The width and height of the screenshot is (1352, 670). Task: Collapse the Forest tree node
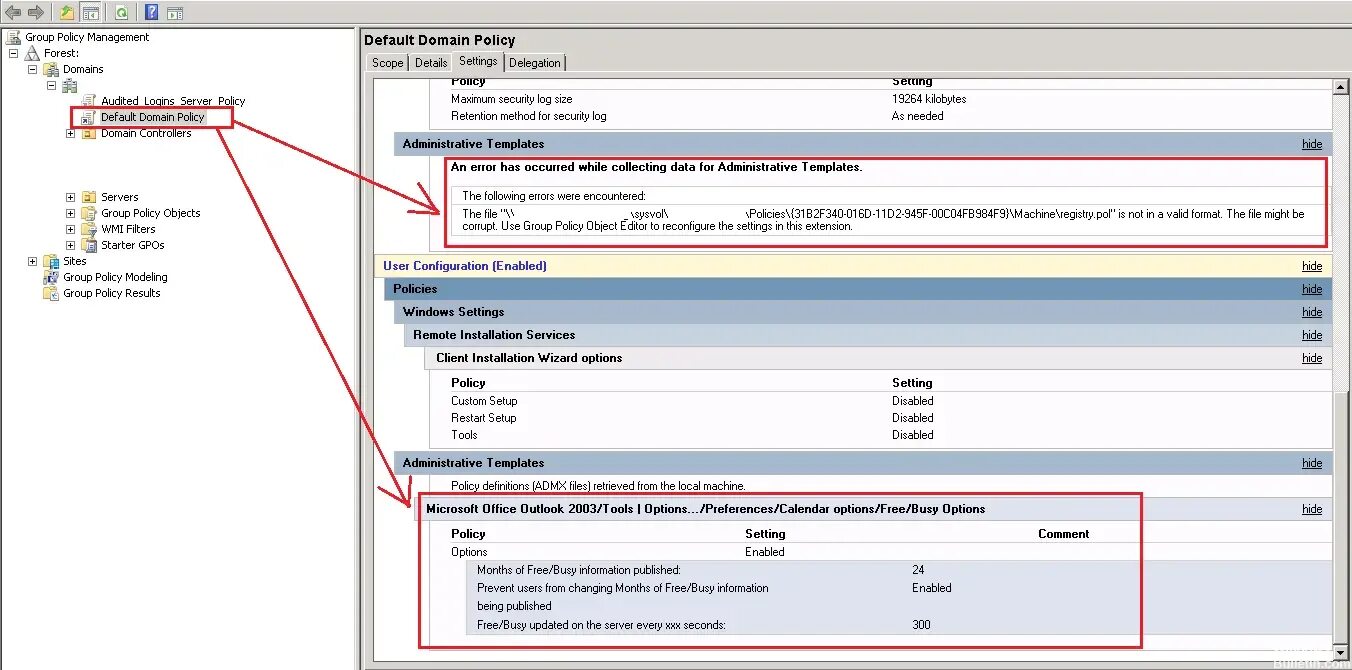(x=13, y=53)
